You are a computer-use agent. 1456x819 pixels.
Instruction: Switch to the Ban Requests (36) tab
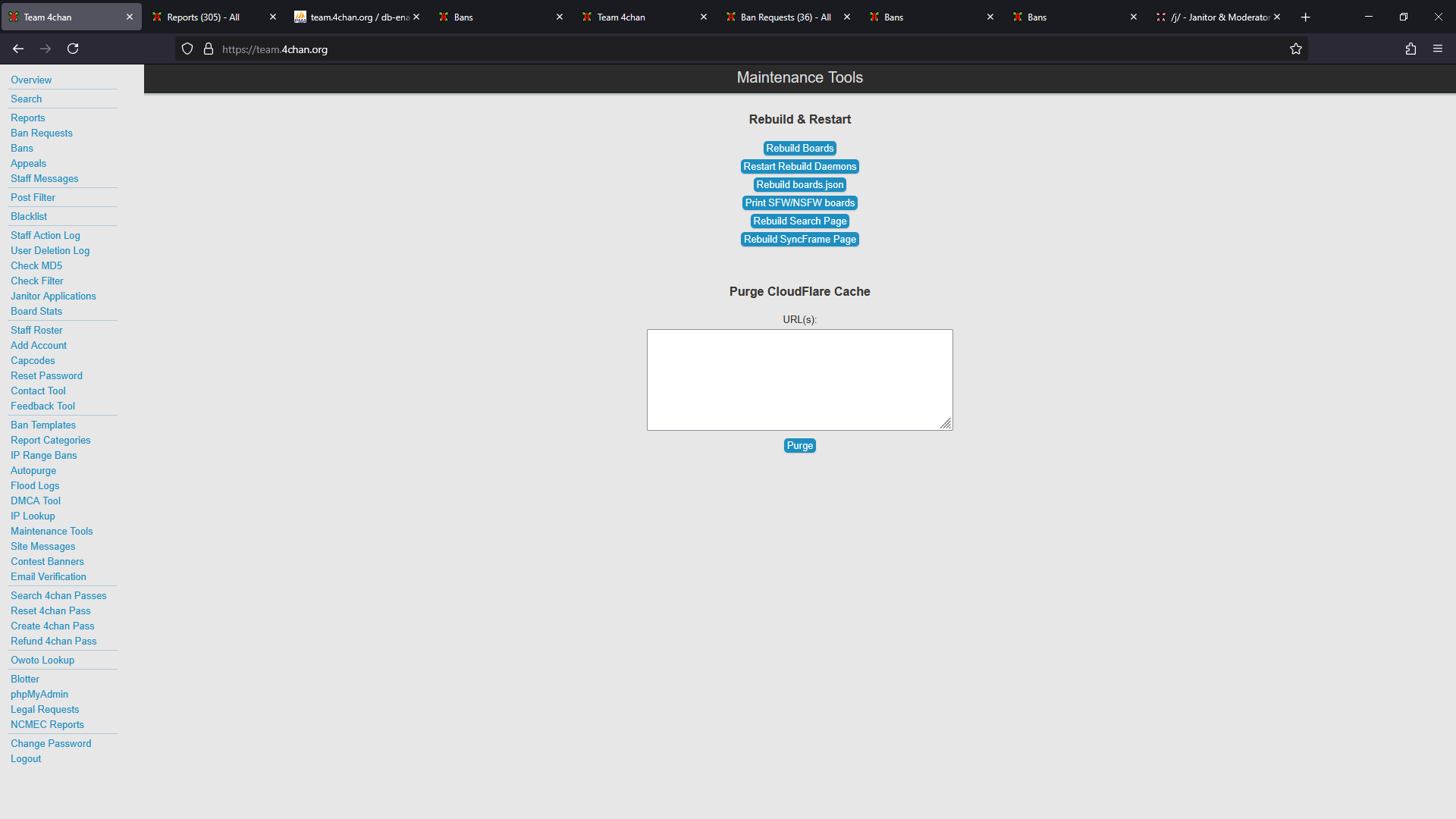tap(785, 17)
